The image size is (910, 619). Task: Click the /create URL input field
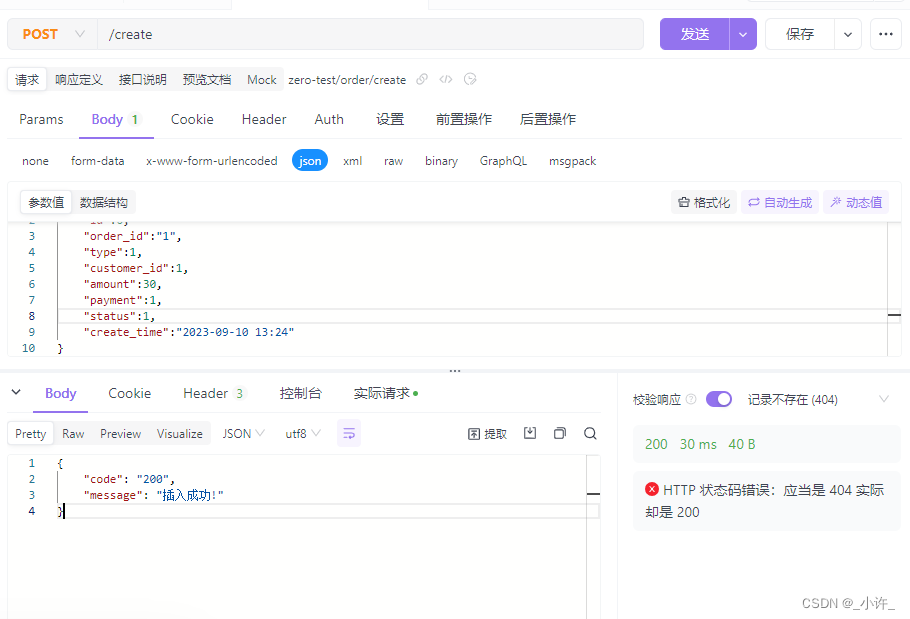click(300, 34)
